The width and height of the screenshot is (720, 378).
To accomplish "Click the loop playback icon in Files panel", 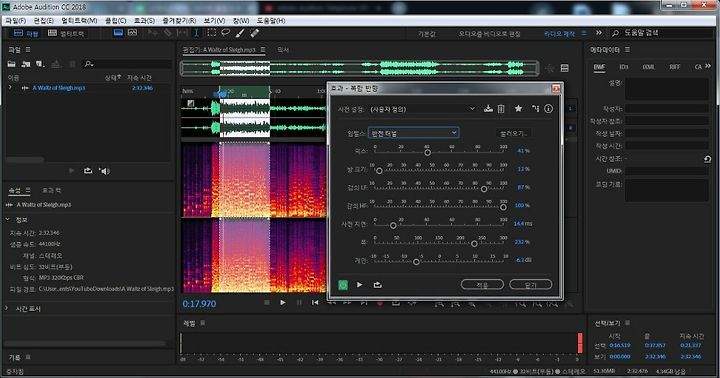I will 88,171.
